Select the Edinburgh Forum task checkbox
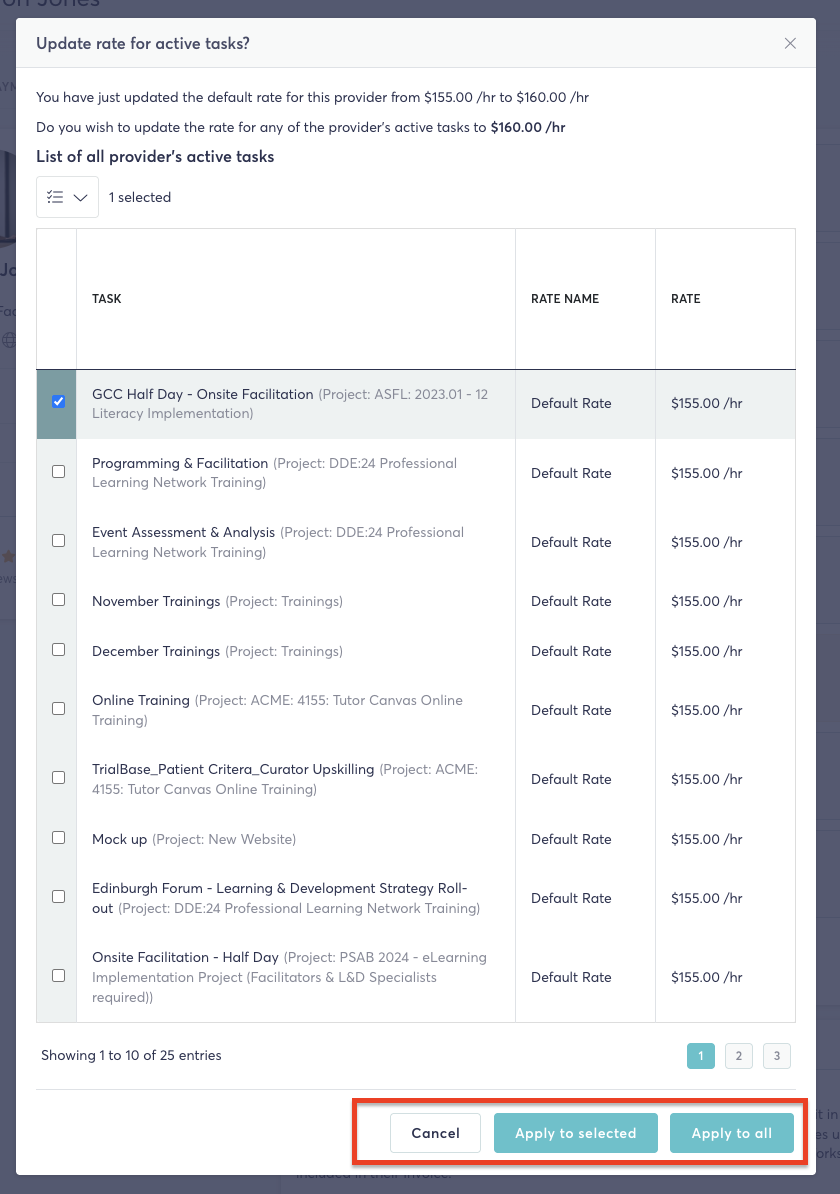Image resolution: width=840 pixels, height=1194 pixels. click(58, 897)
